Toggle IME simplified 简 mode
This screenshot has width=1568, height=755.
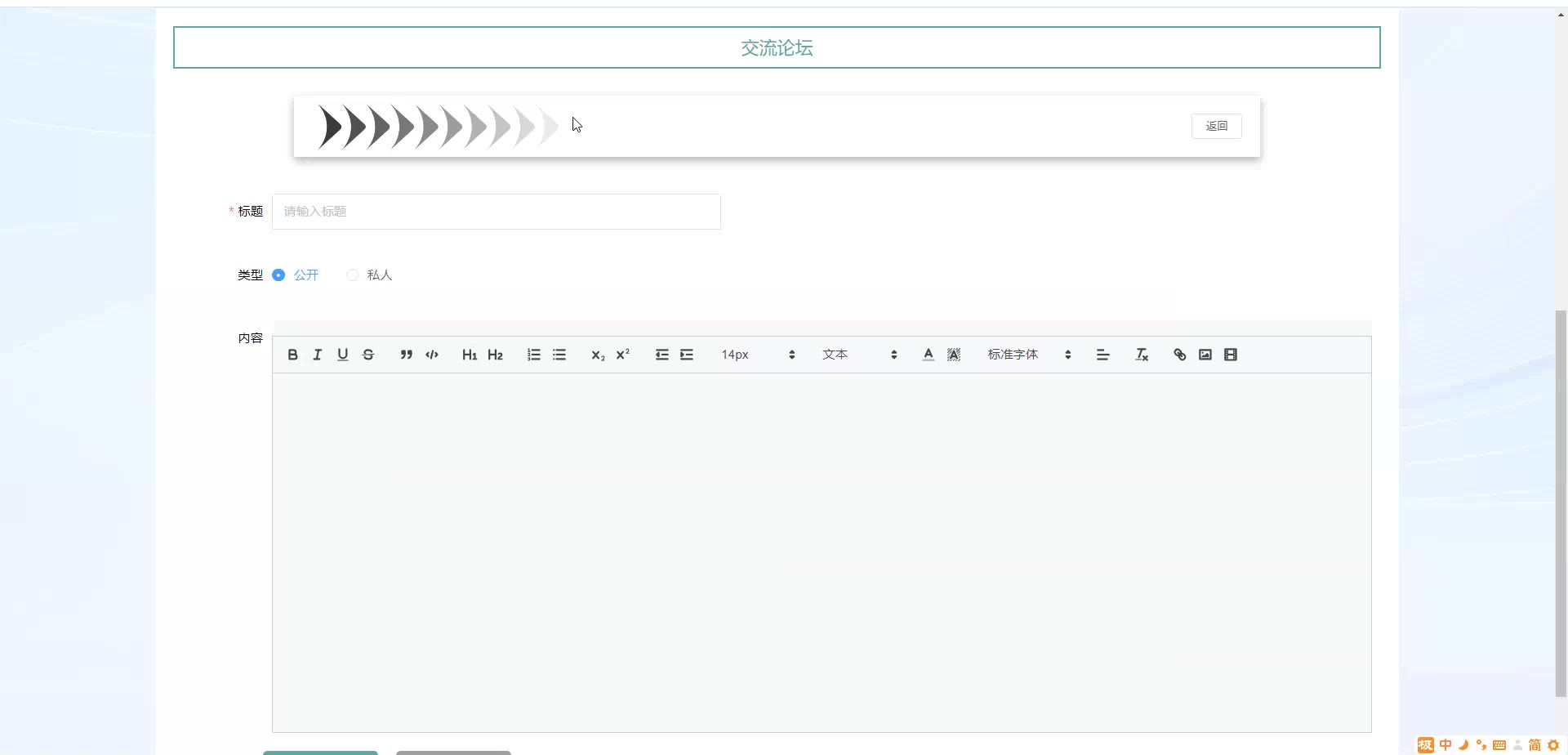coord(1535,745)
